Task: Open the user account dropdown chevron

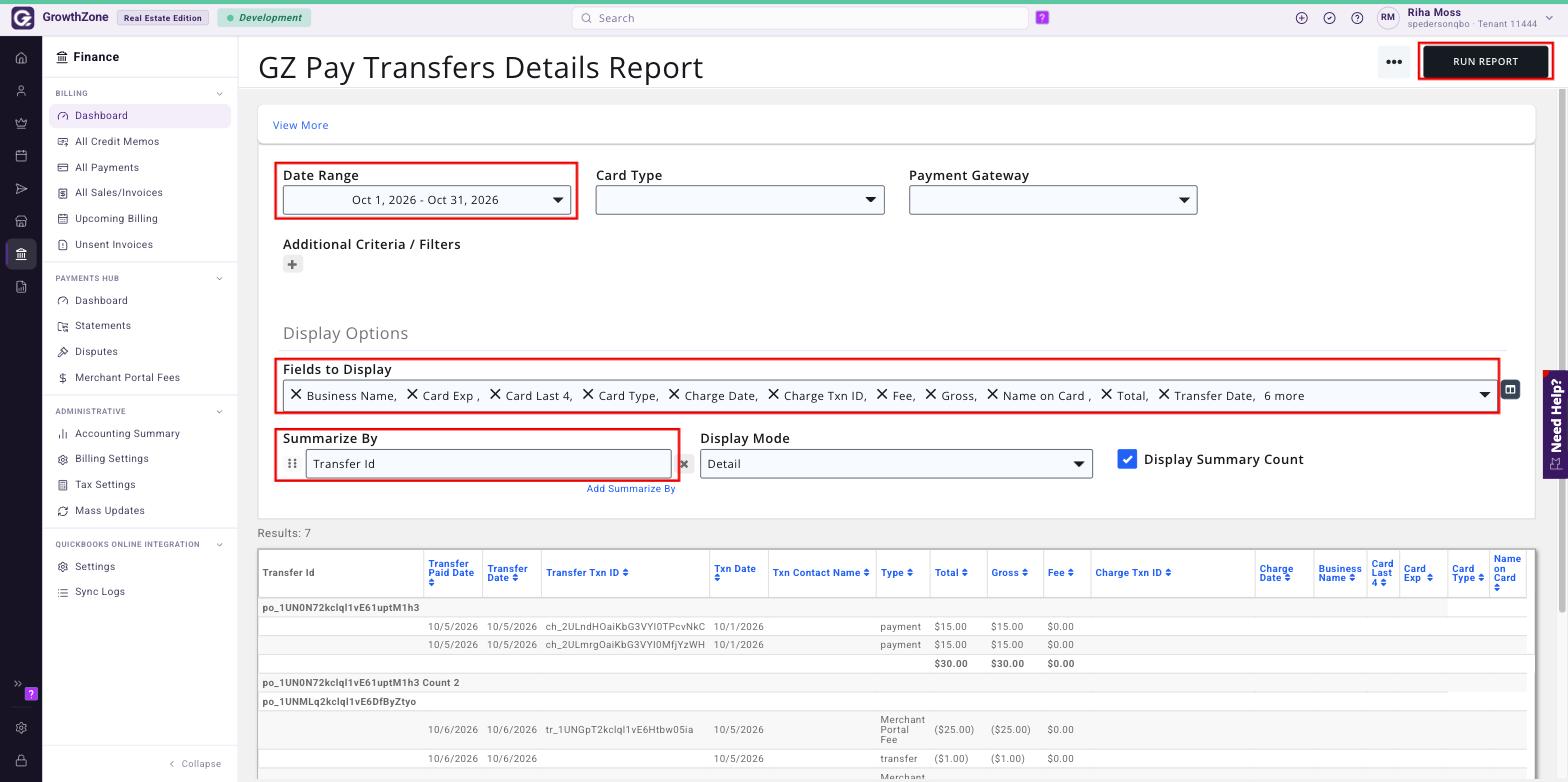Action: [x=1550, y=18]
